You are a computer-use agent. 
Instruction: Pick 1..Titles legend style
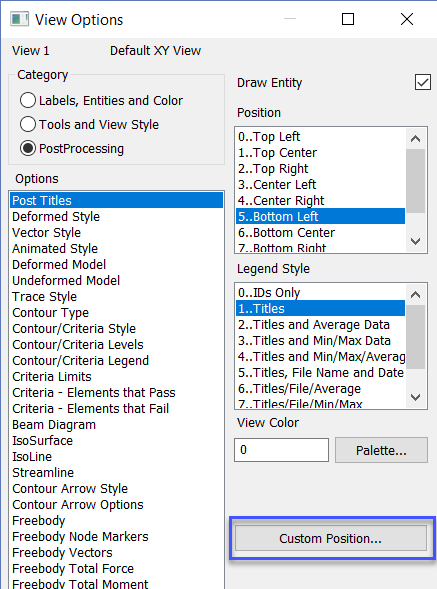click(x=321, y=308)
